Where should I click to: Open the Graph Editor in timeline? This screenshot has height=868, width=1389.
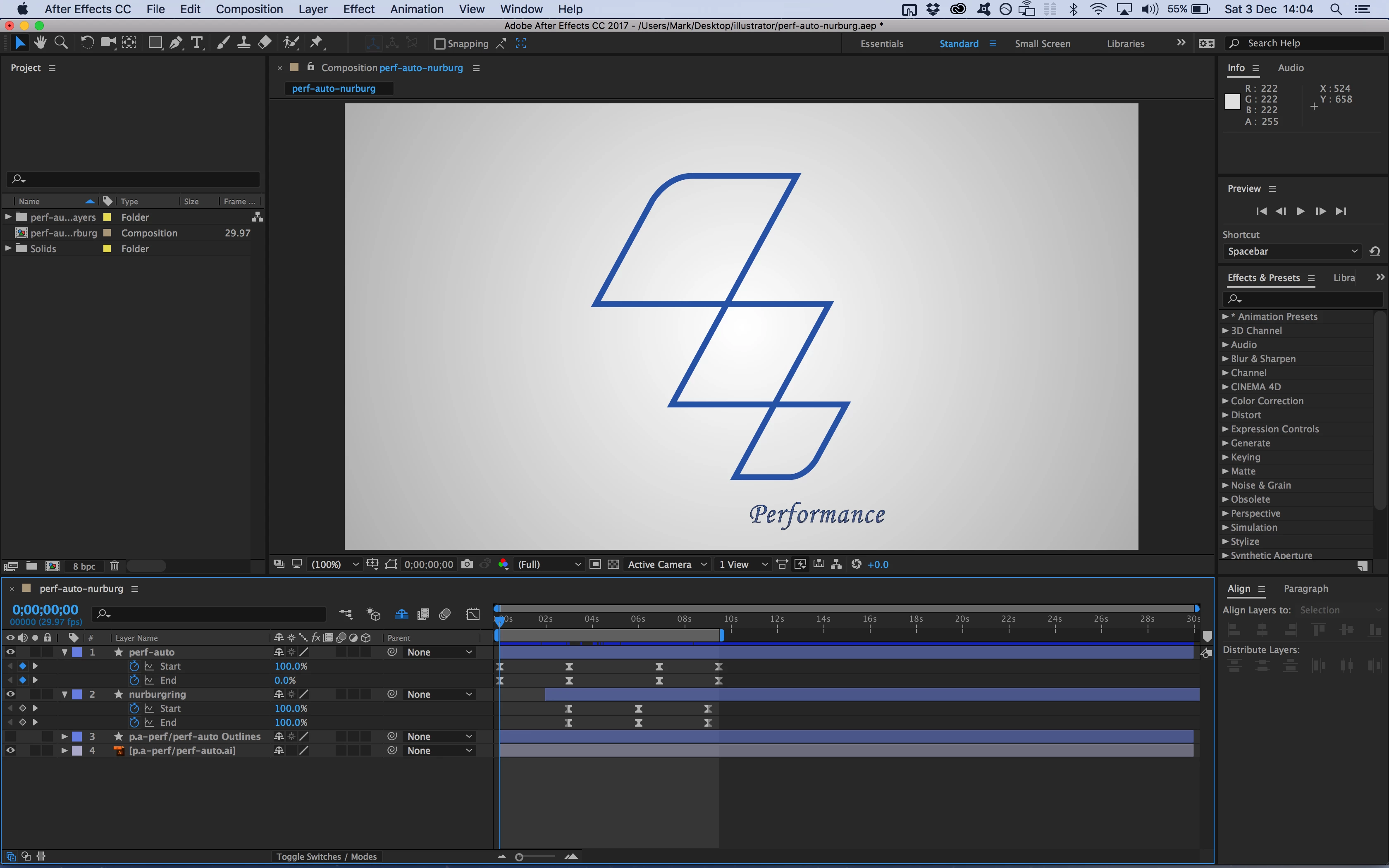pos(473,614)
